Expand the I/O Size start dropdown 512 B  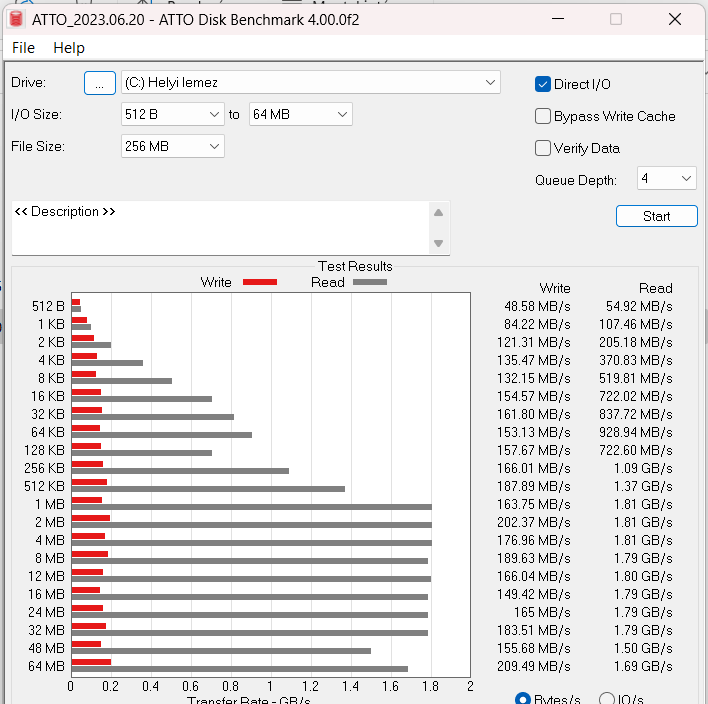click(172, 114)
